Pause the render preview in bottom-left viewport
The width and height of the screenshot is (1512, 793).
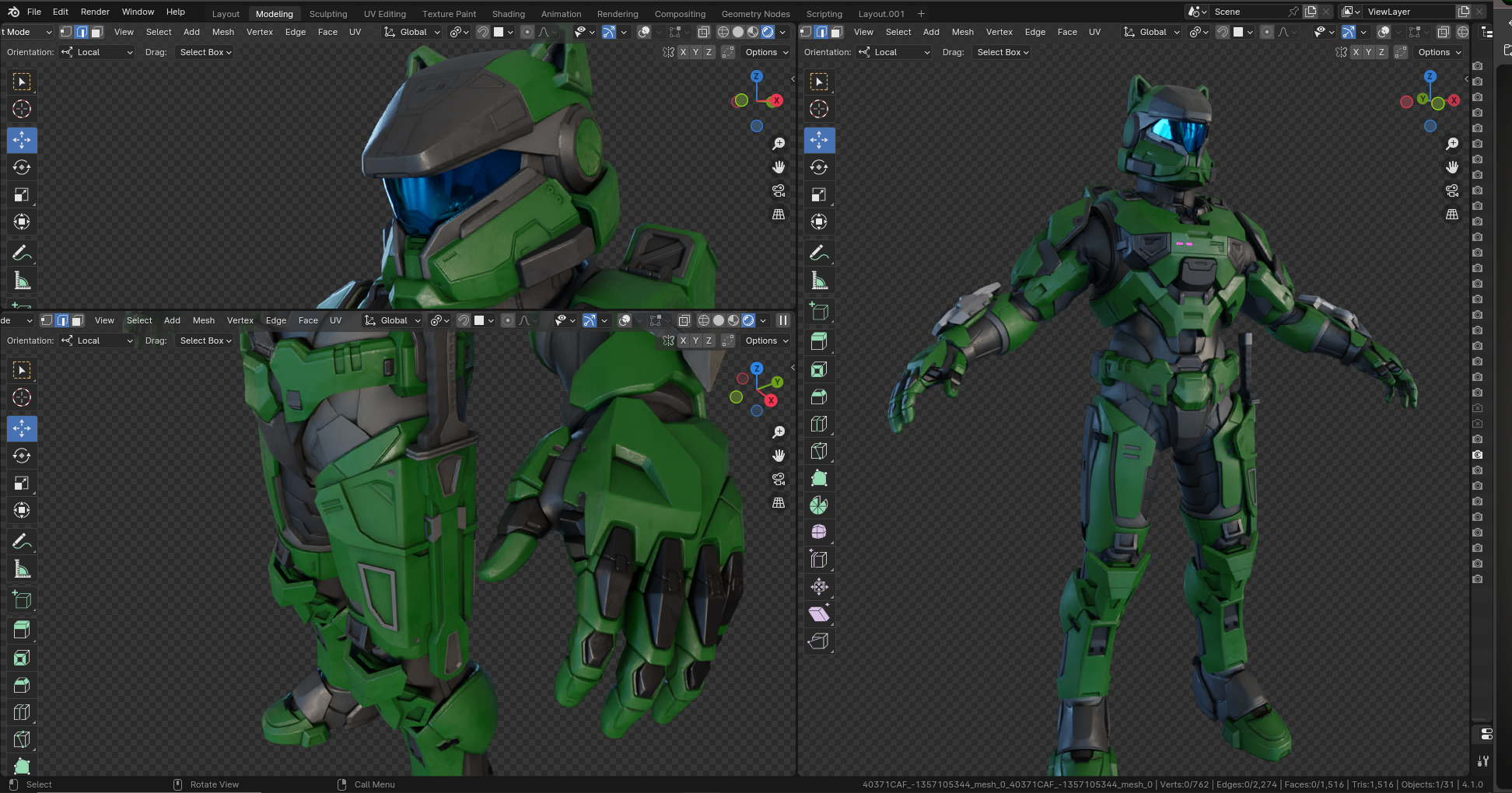[783, 320]
